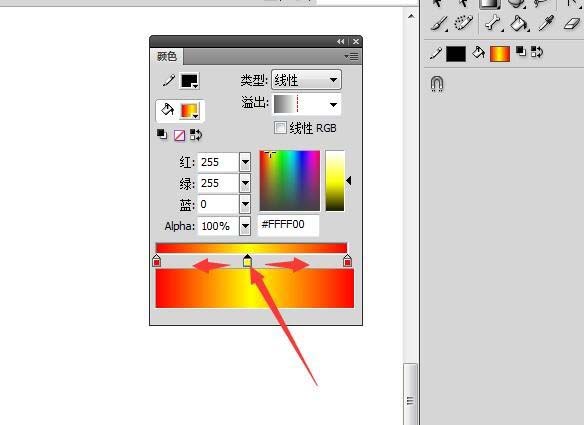Image resolution: width=584 pixels, height=425 pixels.
Task: Click the Alpha 100% field
Action: 218,226
